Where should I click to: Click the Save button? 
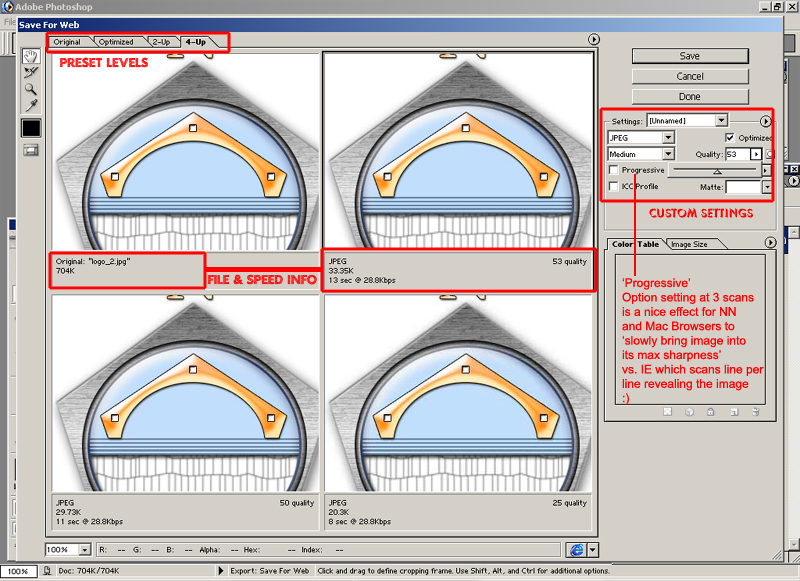click(689, 56)
